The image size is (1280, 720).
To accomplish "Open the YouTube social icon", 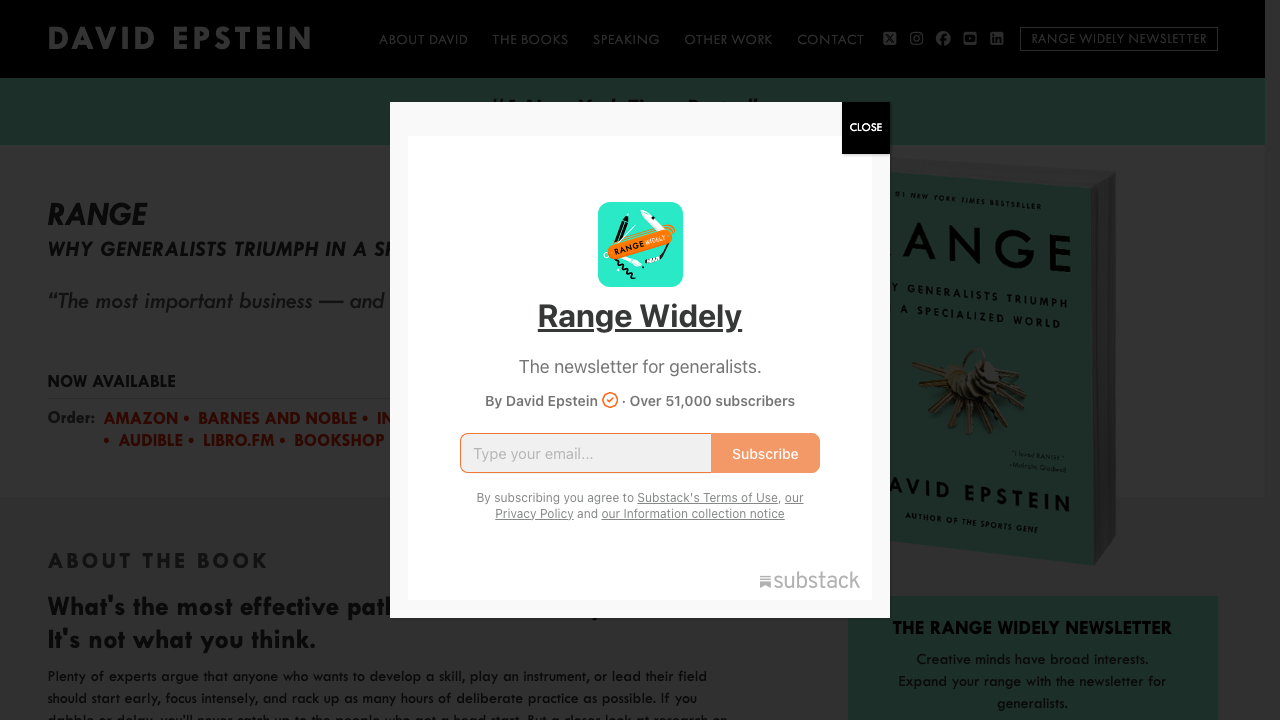I will [x=970, y=39].
